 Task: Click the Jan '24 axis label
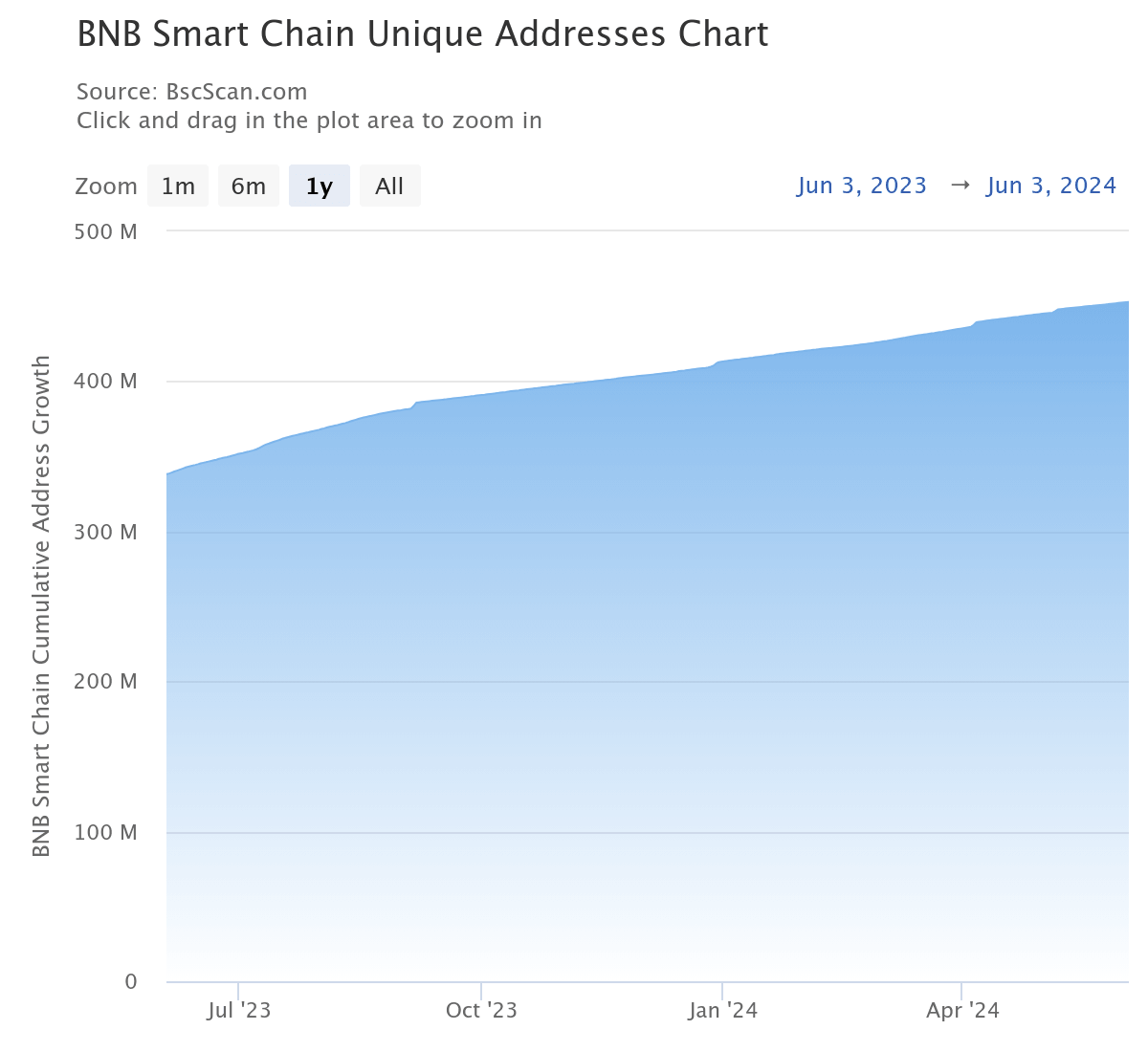pyautogui.click(x=722, y=1010)
